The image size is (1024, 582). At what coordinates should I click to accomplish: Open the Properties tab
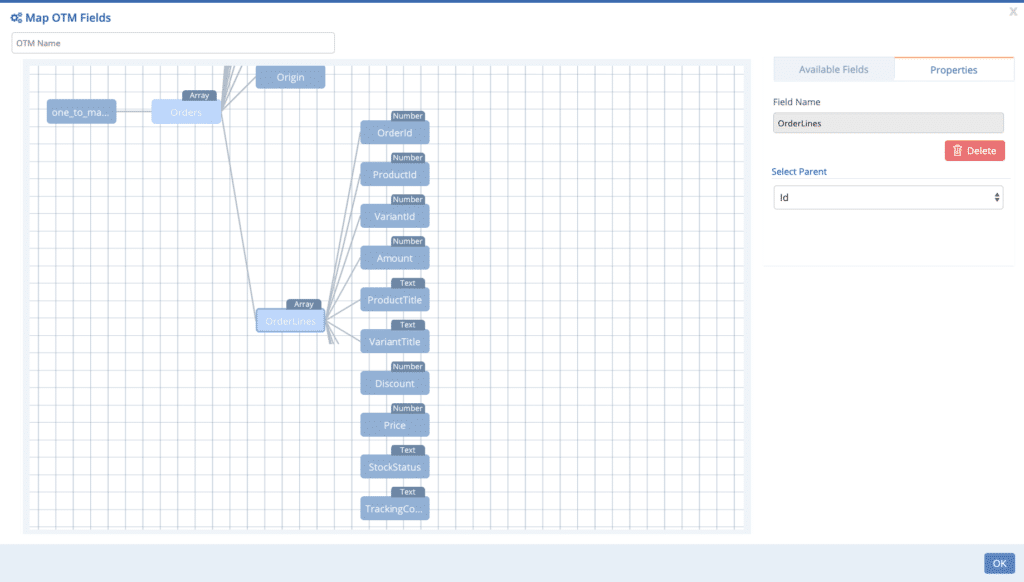pyautogui.click(x=953, y=69)
